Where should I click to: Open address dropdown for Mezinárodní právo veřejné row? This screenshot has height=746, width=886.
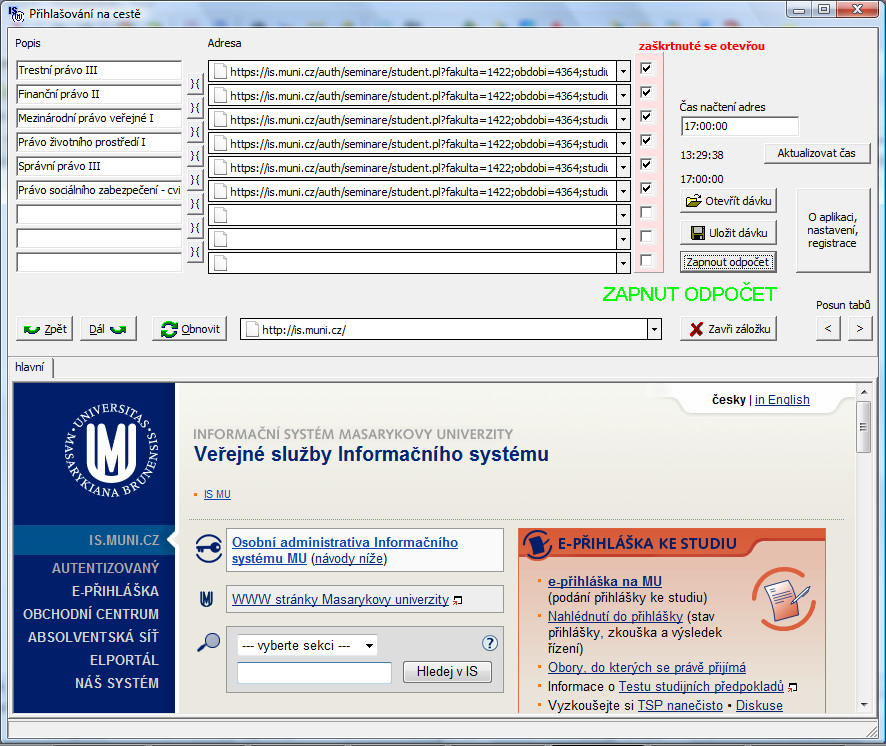623,120
